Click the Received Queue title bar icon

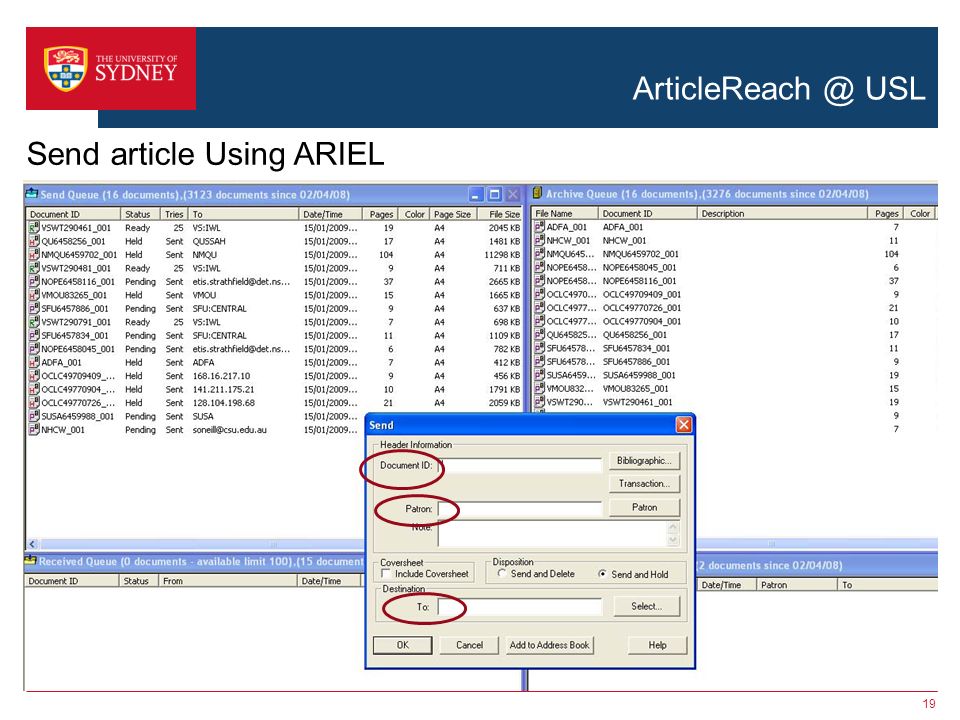pyautogui.click(x=30, y=560)
